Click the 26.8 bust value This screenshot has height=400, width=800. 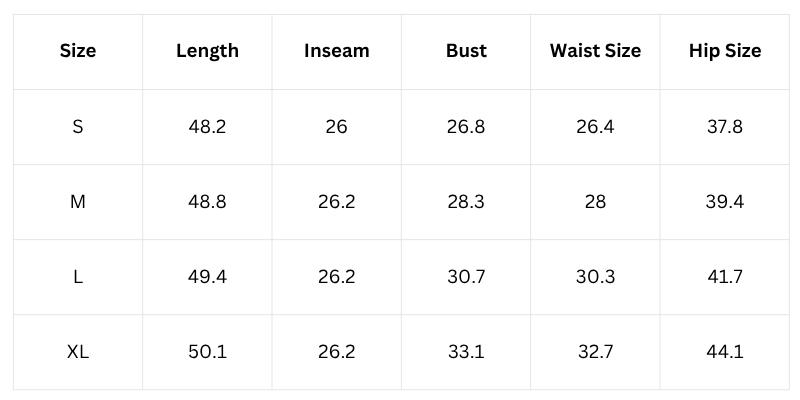pos(466,127)
